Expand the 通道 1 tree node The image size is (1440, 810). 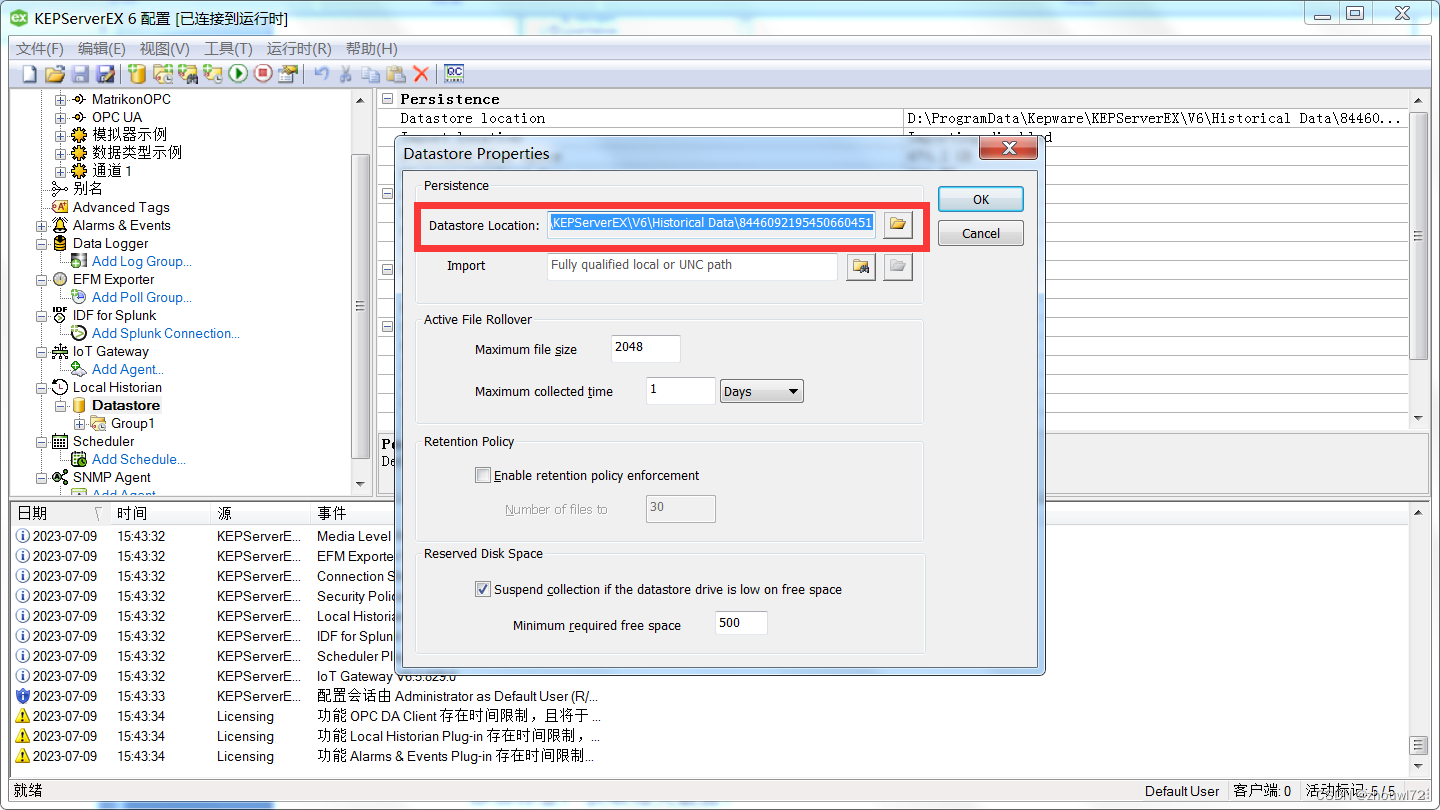coord(61,171)
